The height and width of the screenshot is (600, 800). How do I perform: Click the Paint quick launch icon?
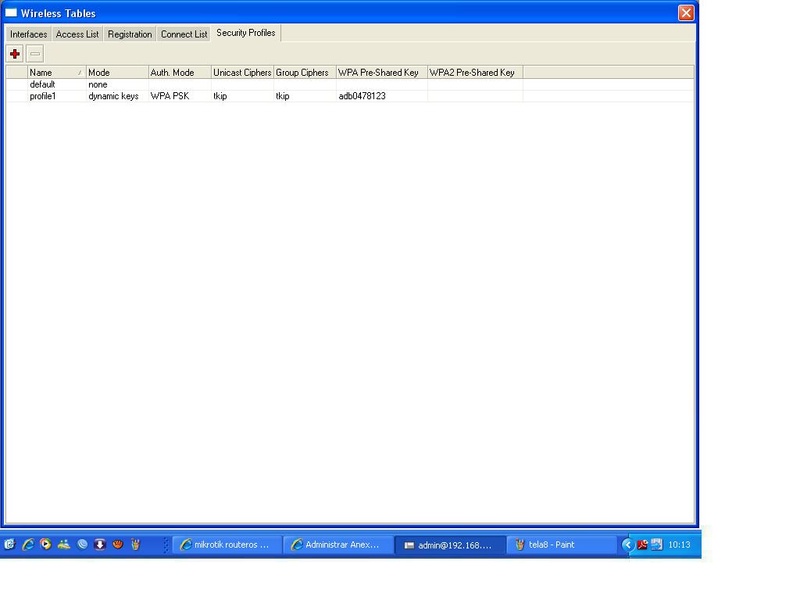click(x=135, y=544)
